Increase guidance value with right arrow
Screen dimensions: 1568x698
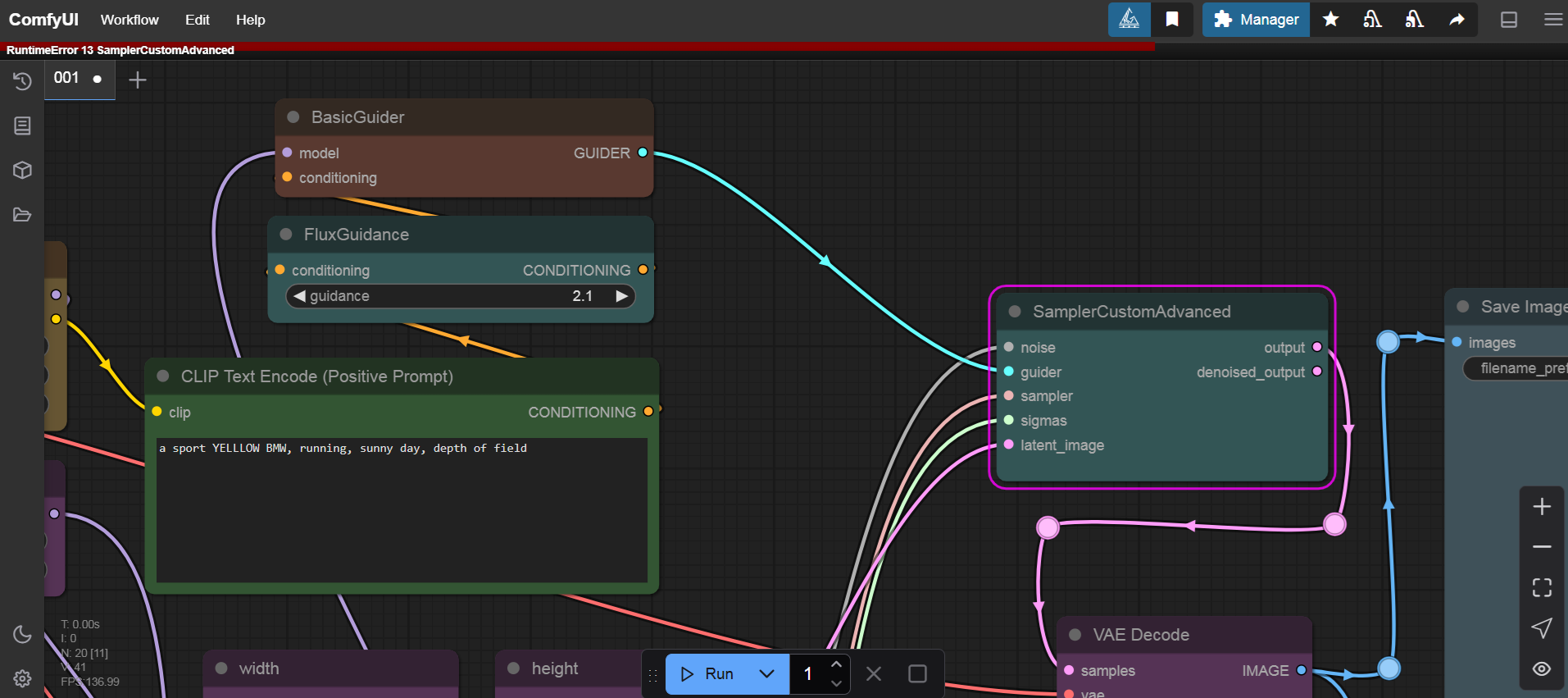click(x=622, y=296)
